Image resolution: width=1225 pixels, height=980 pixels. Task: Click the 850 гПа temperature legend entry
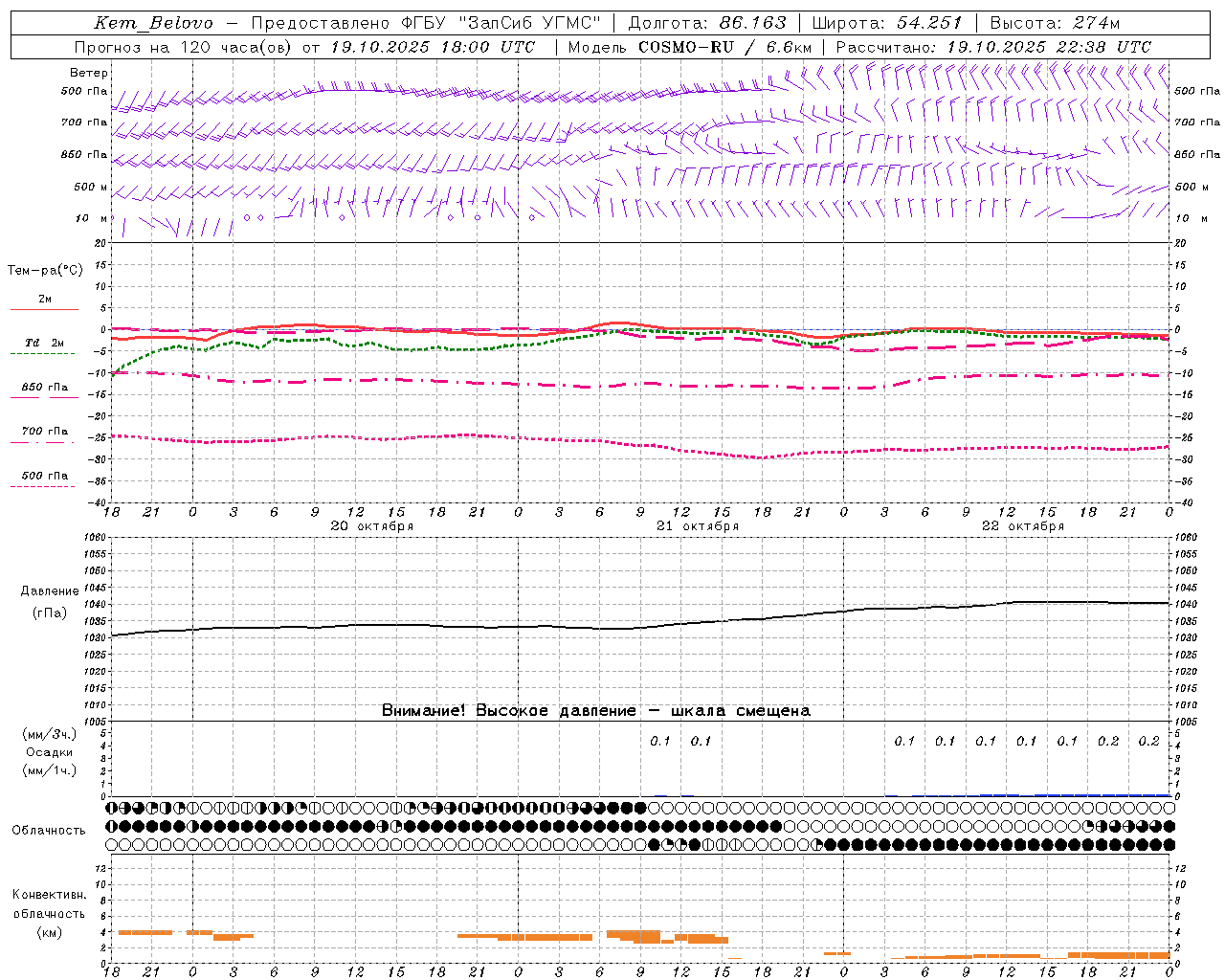(x=44, y=388)
